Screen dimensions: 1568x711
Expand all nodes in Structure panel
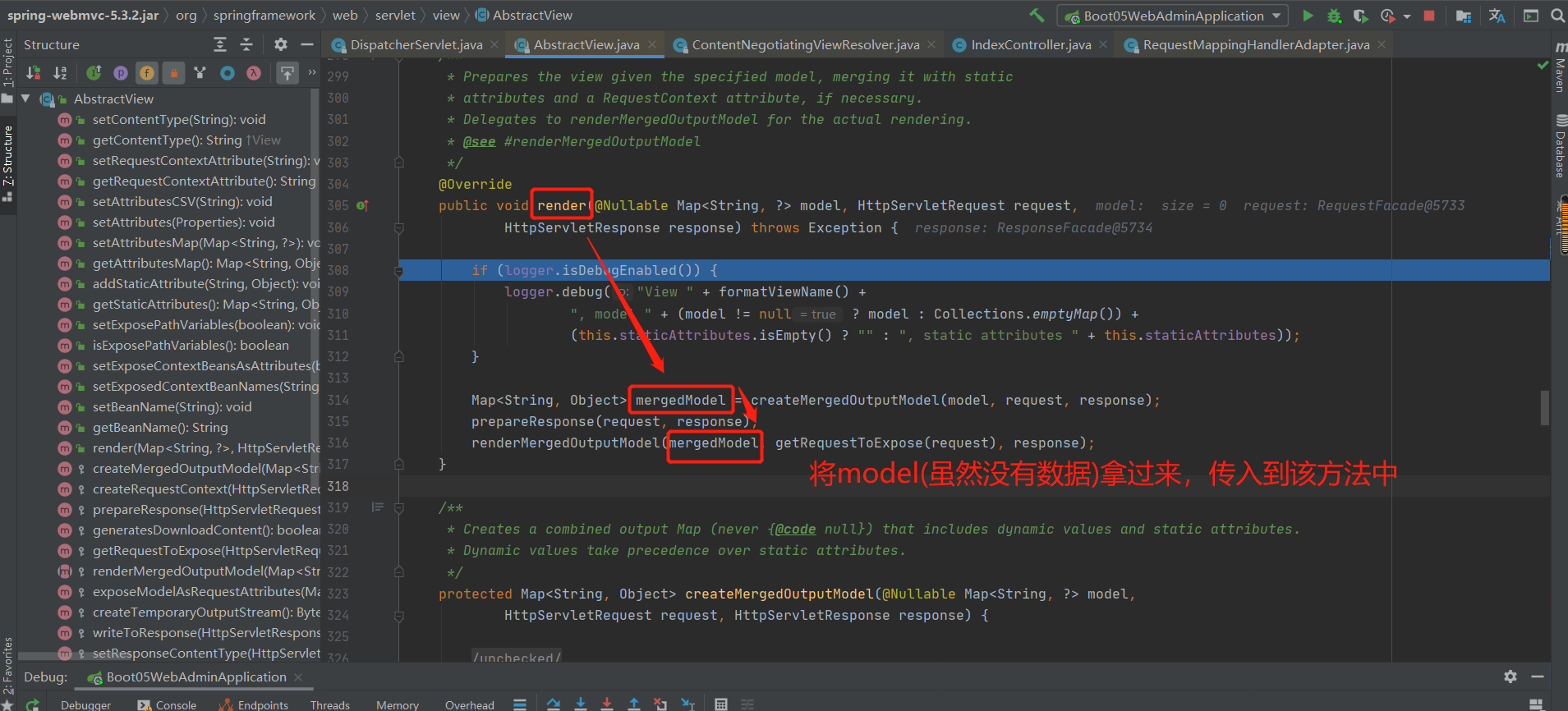(220, 44)
